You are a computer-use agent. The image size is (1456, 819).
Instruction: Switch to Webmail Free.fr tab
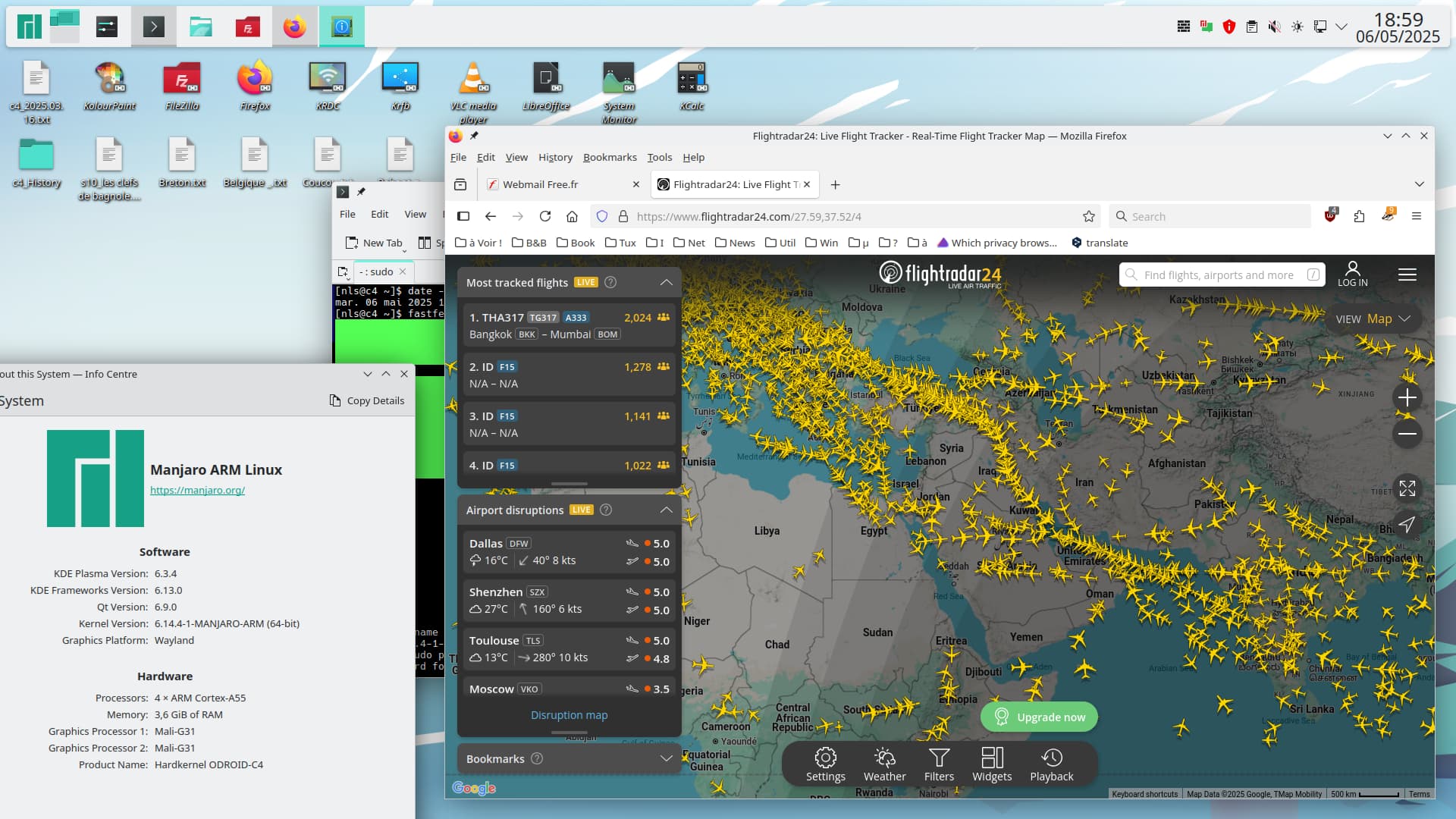pos(562,184)
